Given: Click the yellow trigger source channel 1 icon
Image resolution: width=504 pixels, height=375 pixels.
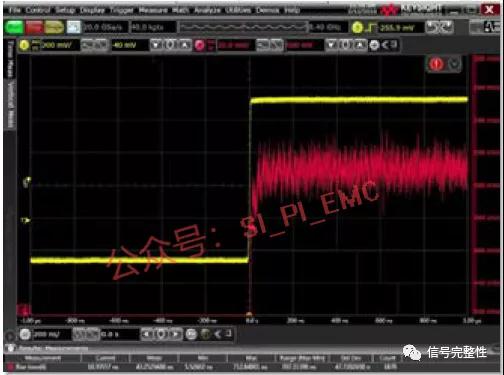Looking at the screenshot, I should coord(357,27).
